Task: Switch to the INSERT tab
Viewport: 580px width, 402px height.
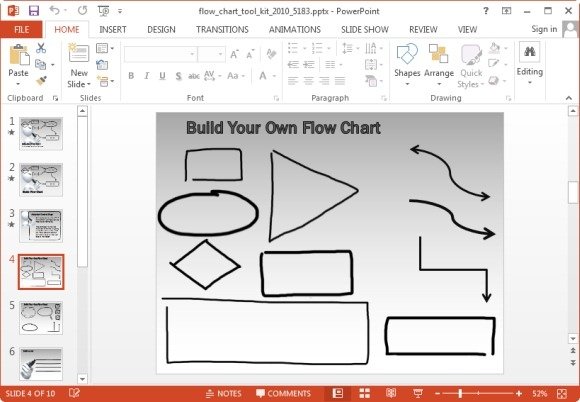Action: pos(113,30)
